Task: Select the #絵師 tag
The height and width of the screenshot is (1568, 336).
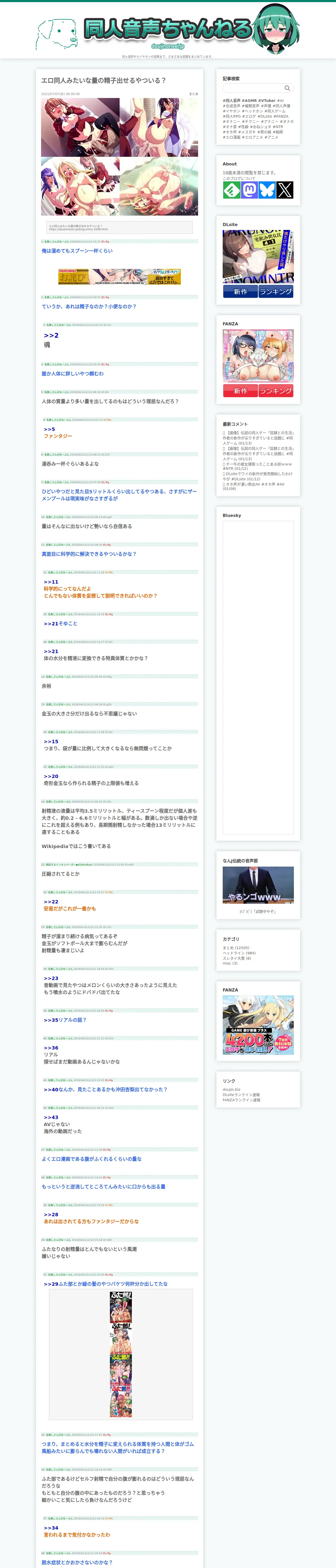Action: [x=278, y=132]
